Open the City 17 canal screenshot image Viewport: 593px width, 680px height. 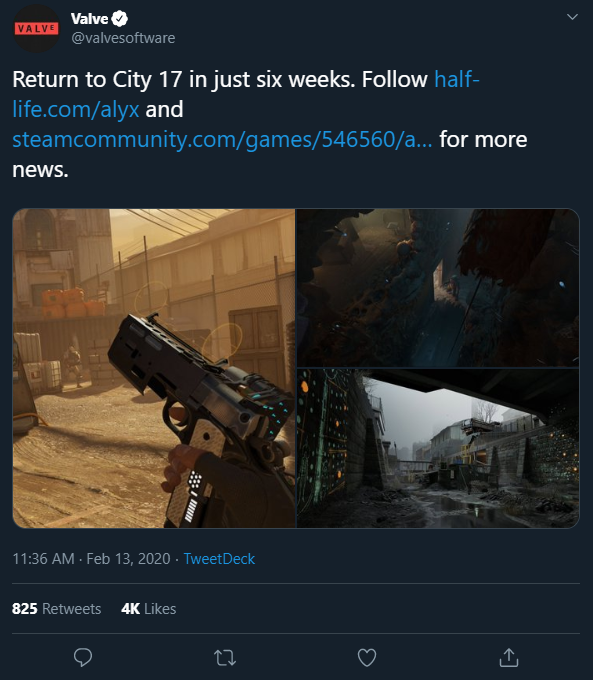point(438,448)
